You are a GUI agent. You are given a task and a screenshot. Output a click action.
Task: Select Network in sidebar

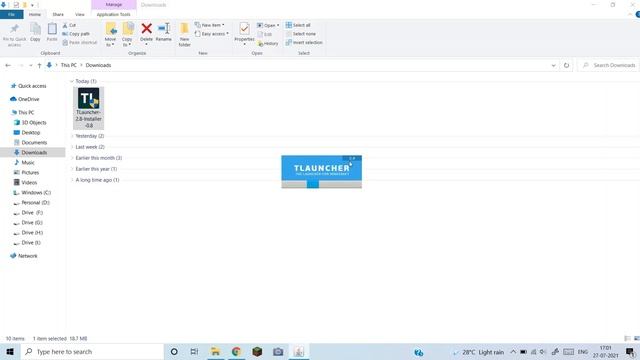[x=24, y=256]
